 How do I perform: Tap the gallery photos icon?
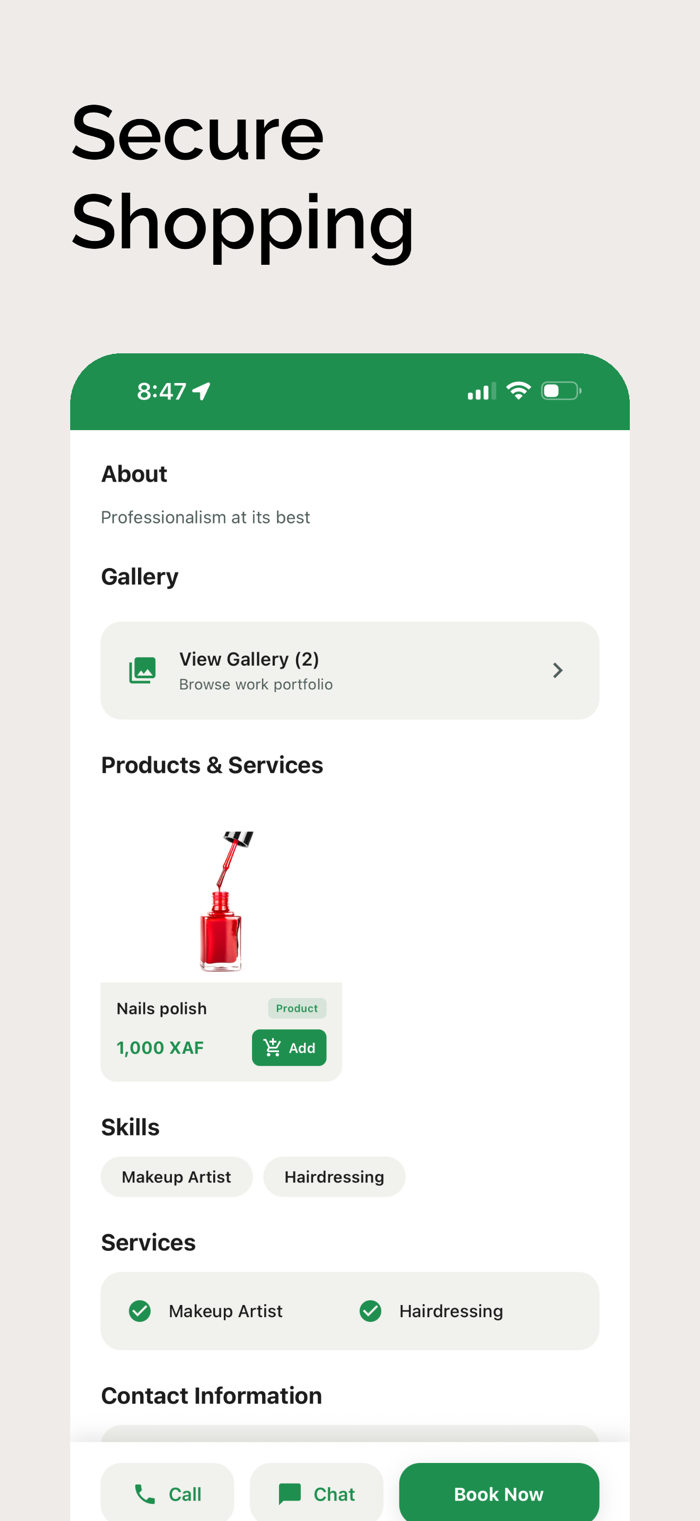click(x=143, y=670)
